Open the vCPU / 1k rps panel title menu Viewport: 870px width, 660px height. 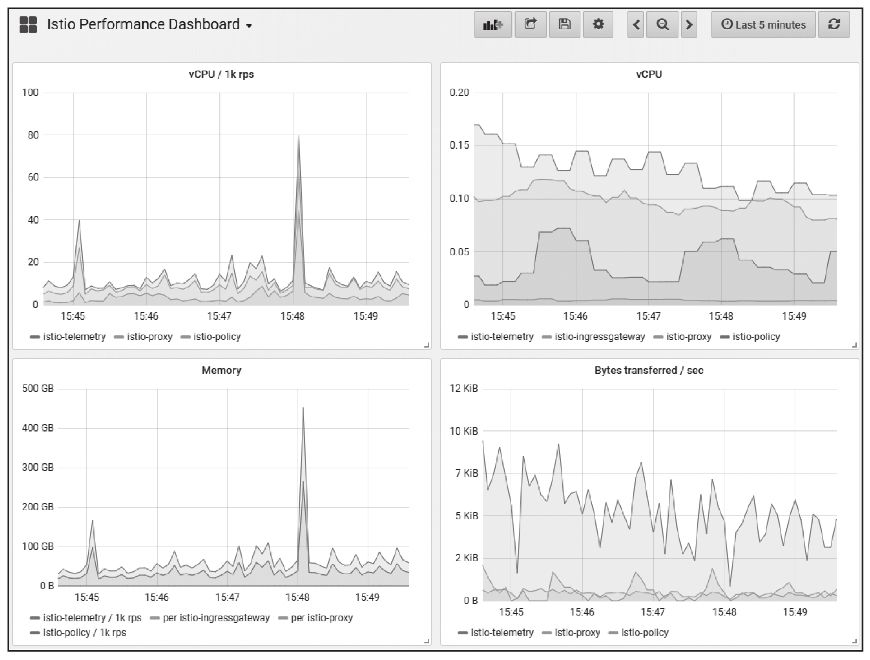(x=221, y=74)
